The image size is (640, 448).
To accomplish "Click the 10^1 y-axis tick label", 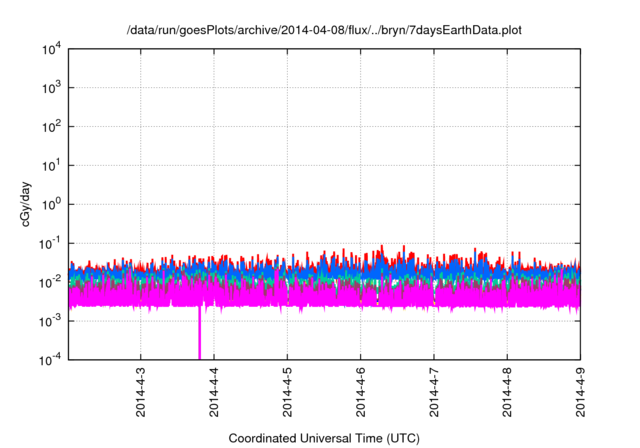I will [51, 166].
